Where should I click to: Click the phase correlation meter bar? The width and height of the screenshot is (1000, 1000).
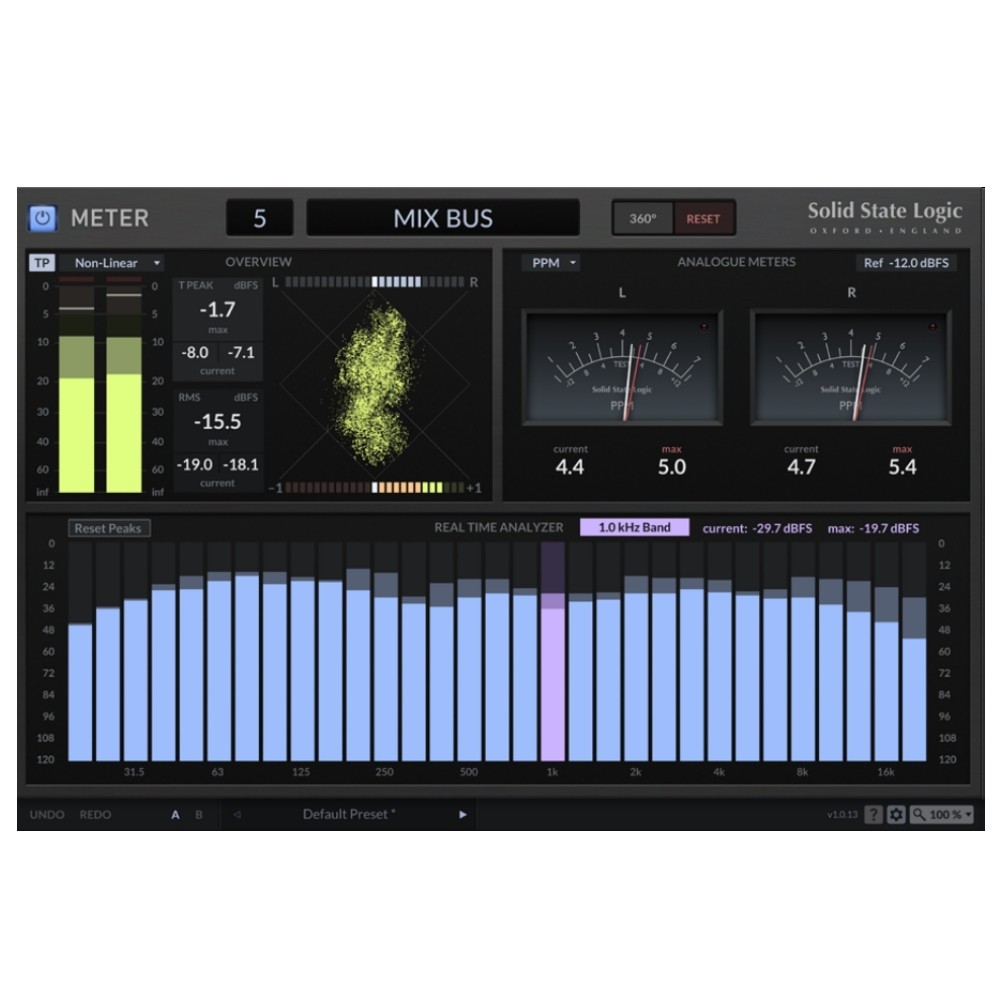pyautogui.click(x=375, y=488)
